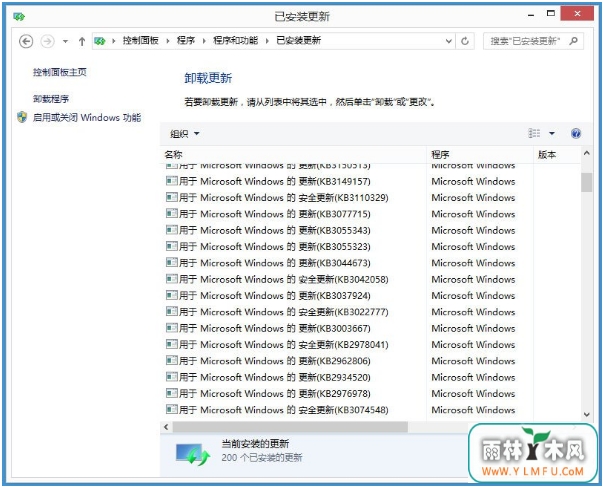Click the icon of KB3149157 update

[x=172, y=181]
